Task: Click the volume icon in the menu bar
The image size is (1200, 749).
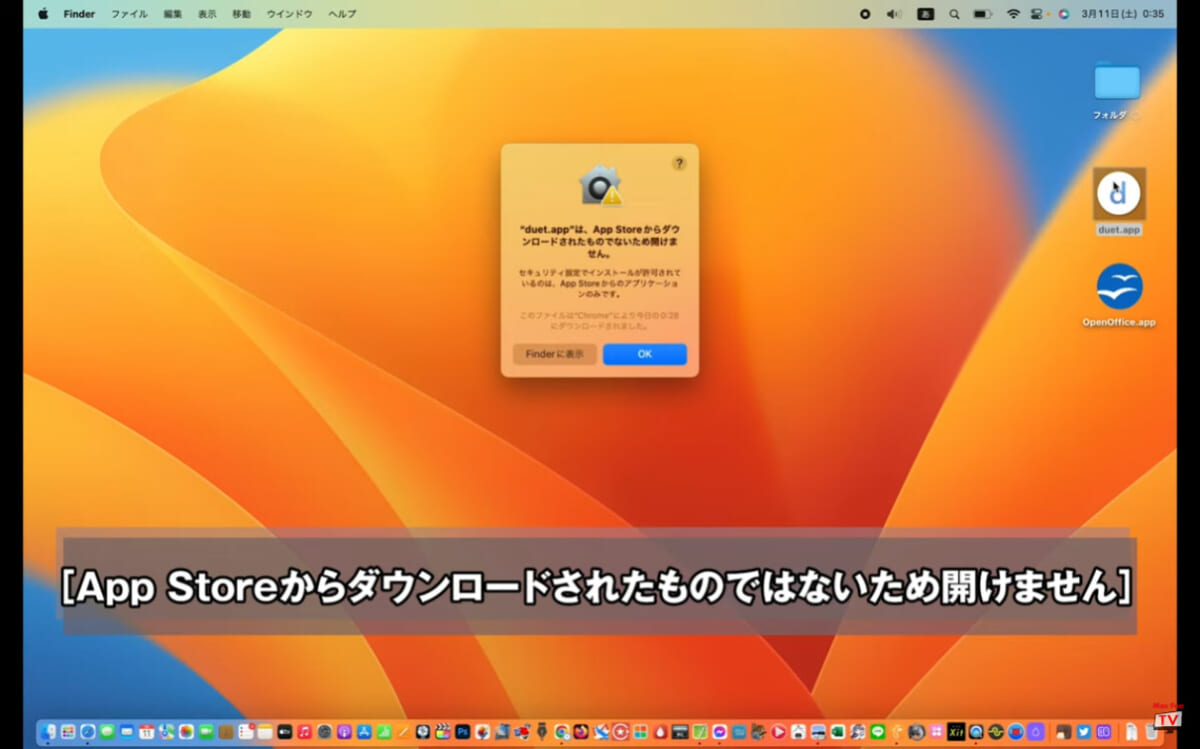Action: 894,14
